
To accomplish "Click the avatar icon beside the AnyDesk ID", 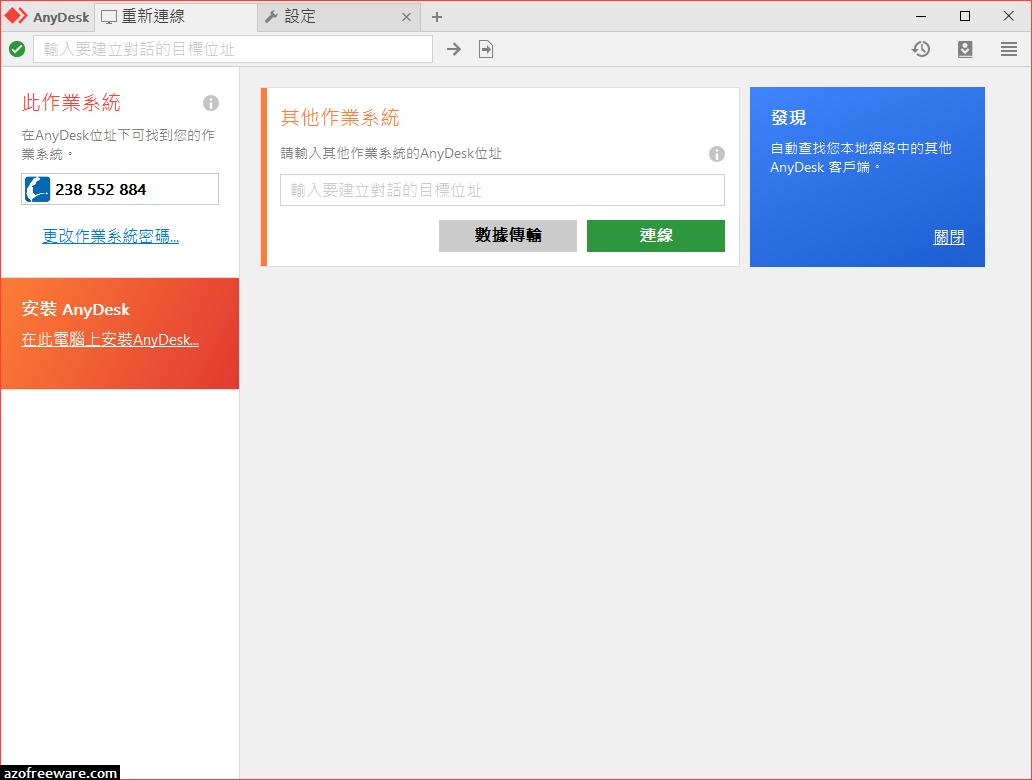I will pyautogui.click(x=38, y=190).
